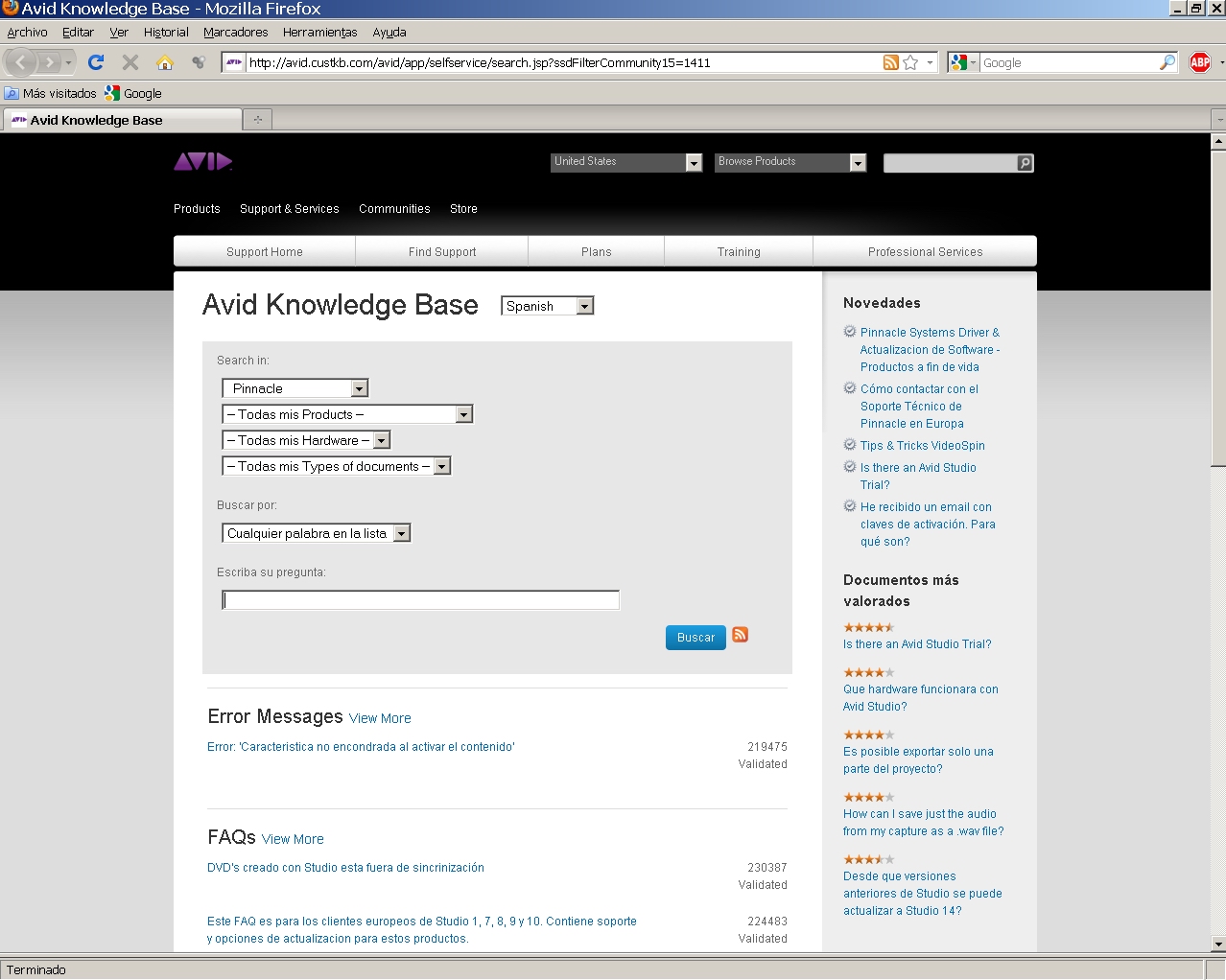Screen dimensions: 1226x980
Task: Open the Marcadores menu
Action: [235, 32]
